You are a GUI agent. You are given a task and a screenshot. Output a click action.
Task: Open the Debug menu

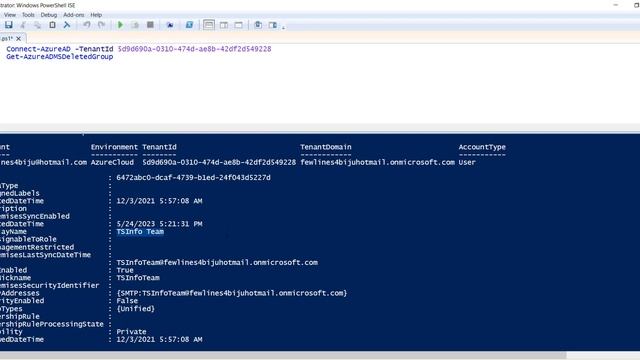[49, 15]
